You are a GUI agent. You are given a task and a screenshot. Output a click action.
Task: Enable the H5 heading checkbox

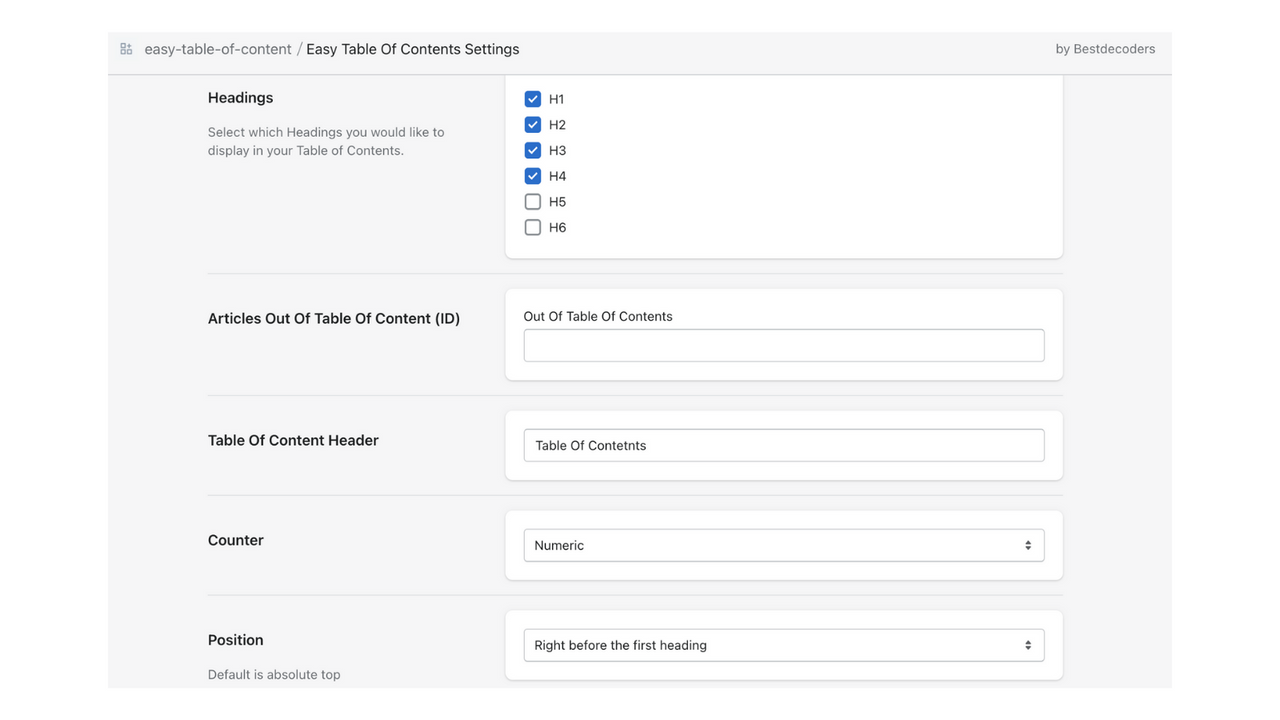click(x=533, y=202)
